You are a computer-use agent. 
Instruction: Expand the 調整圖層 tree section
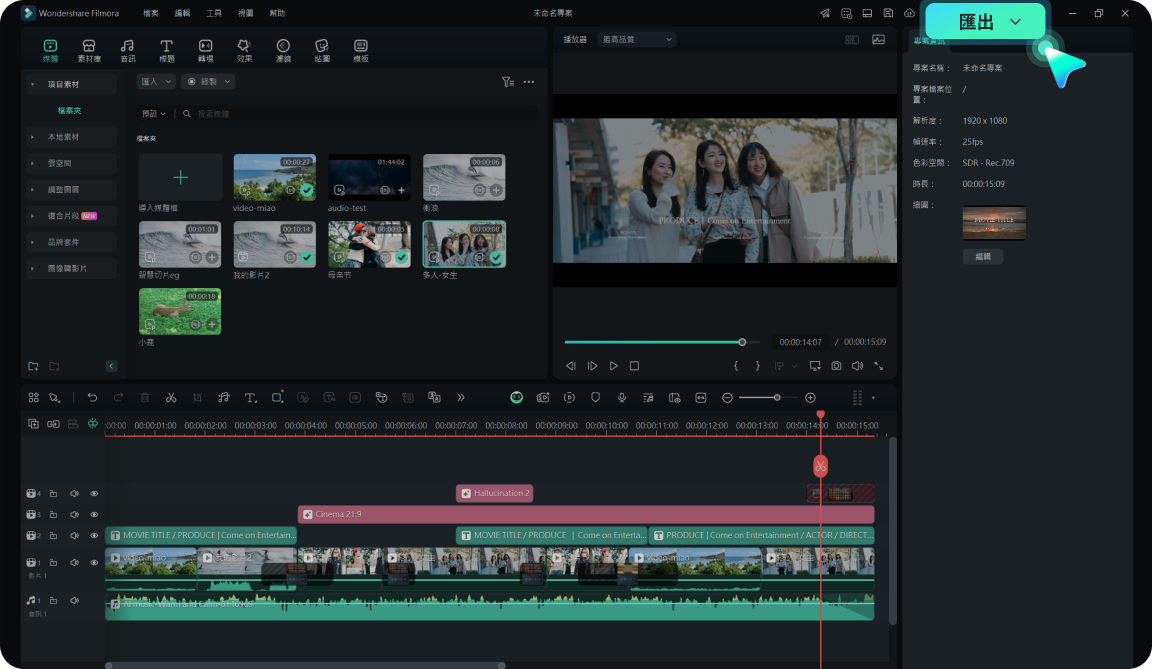32,189
